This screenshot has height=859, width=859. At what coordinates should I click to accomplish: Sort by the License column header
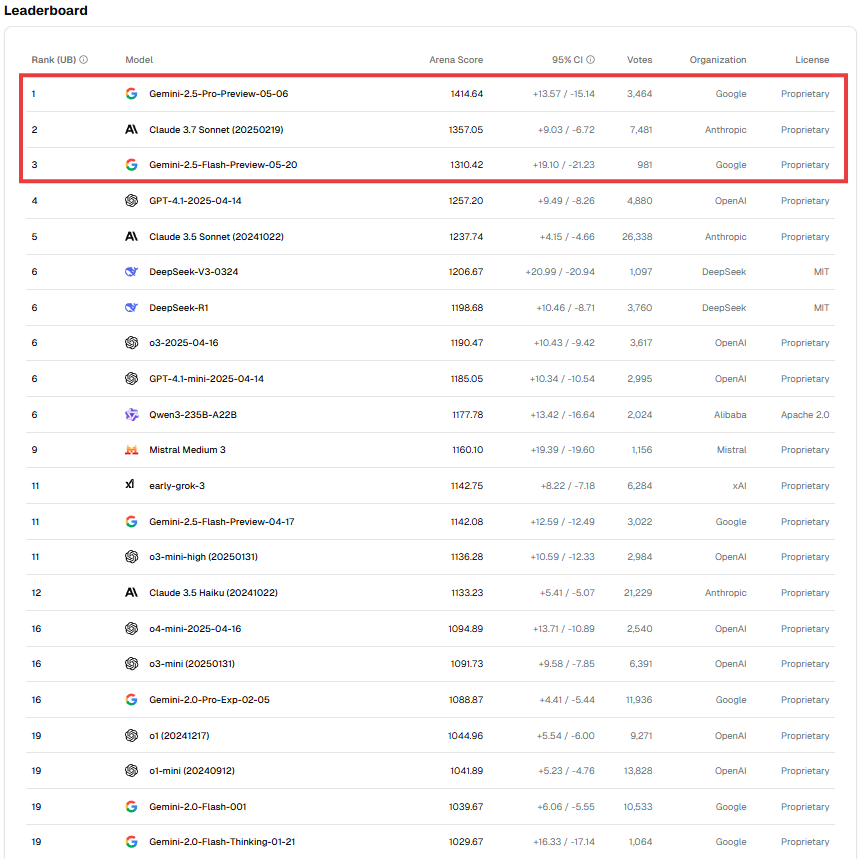(812, 60)
